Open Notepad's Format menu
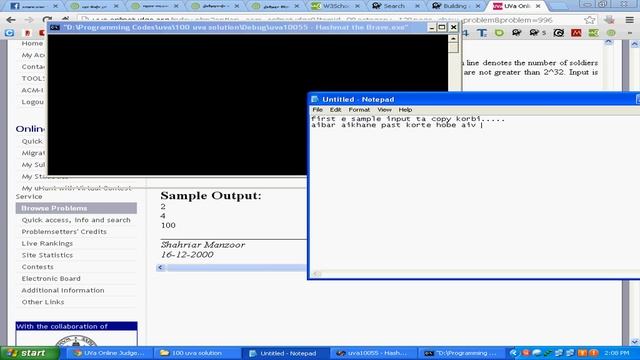640x360 pixels. tap(359, 110)
